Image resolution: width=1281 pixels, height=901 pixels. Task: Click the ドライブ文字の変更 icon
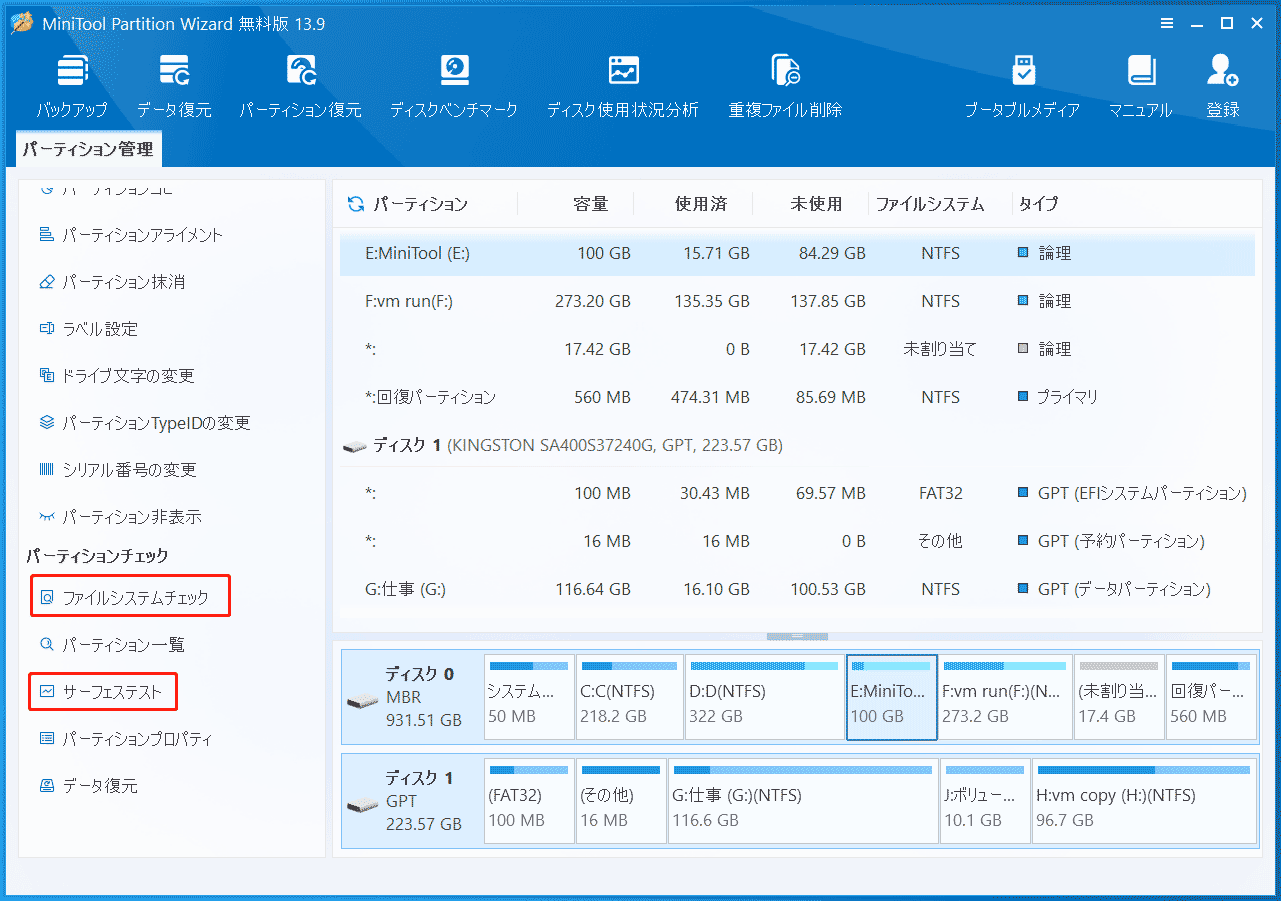click(46, 376)
